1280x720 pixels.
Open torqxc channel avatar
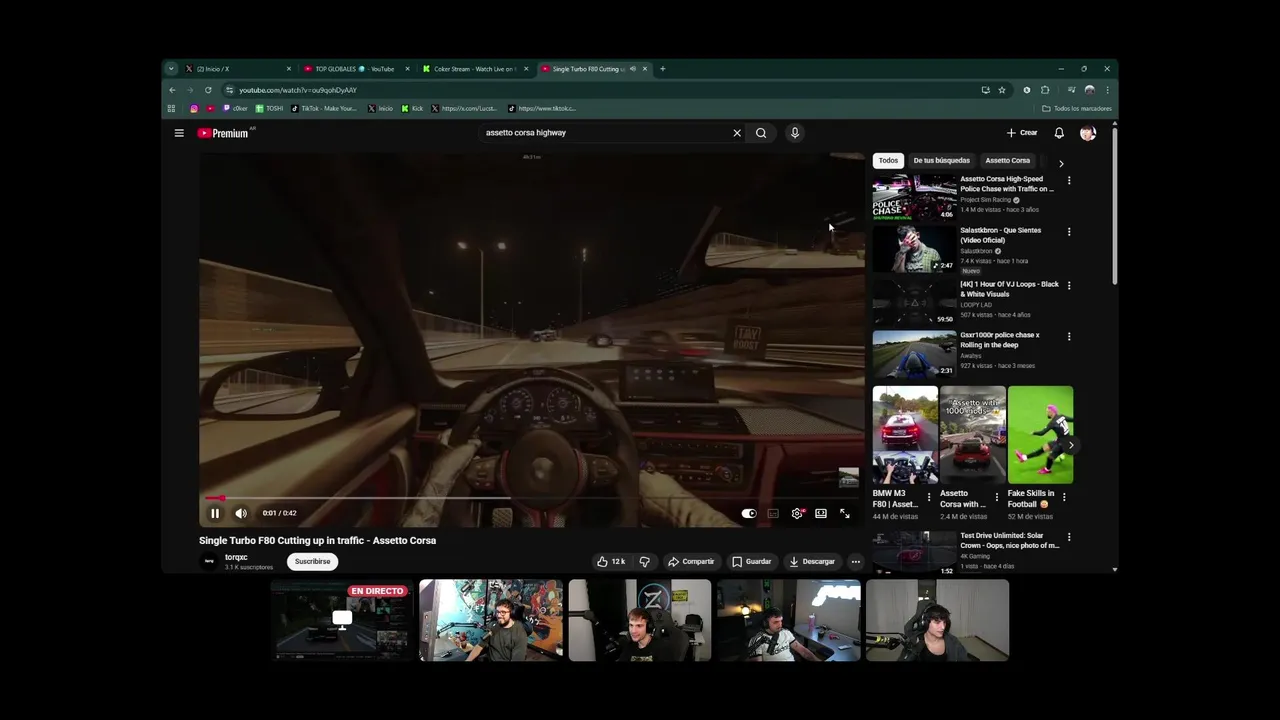click(x=209, y=561)
